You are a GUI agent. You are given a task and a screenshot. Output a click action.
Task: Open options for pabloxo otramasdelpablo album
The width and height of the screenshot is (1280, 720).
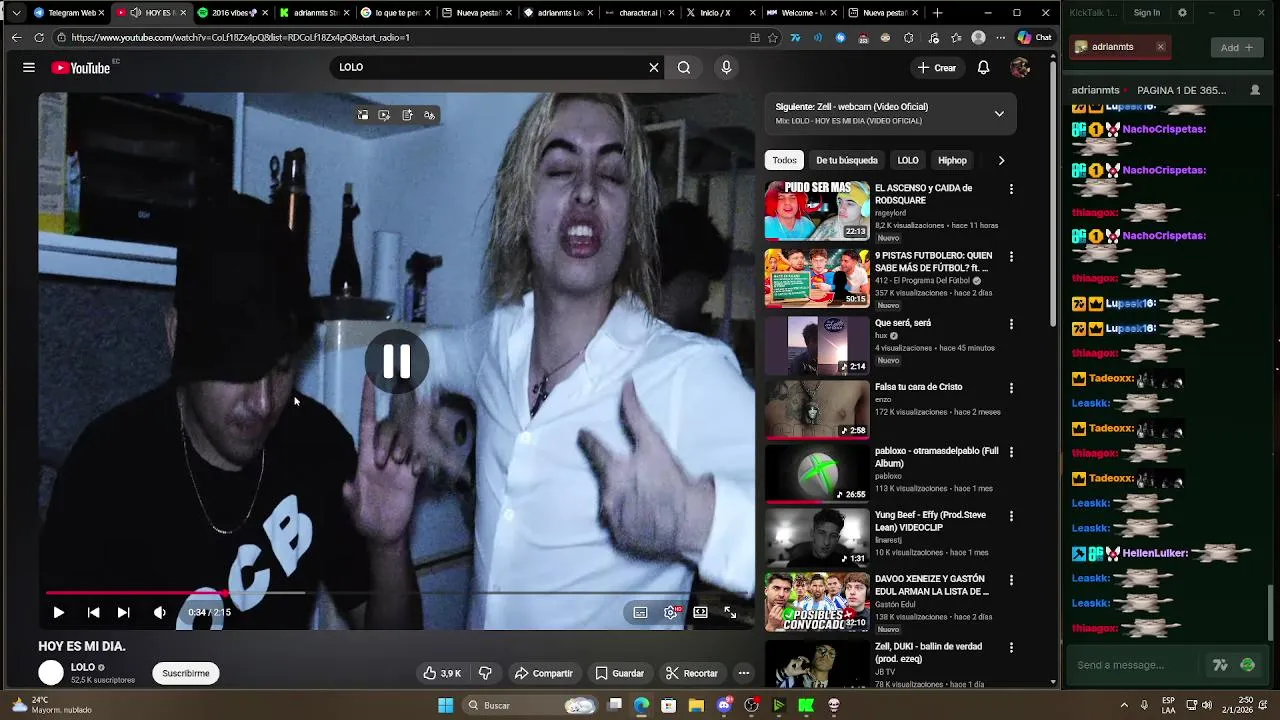(1011, 452)
